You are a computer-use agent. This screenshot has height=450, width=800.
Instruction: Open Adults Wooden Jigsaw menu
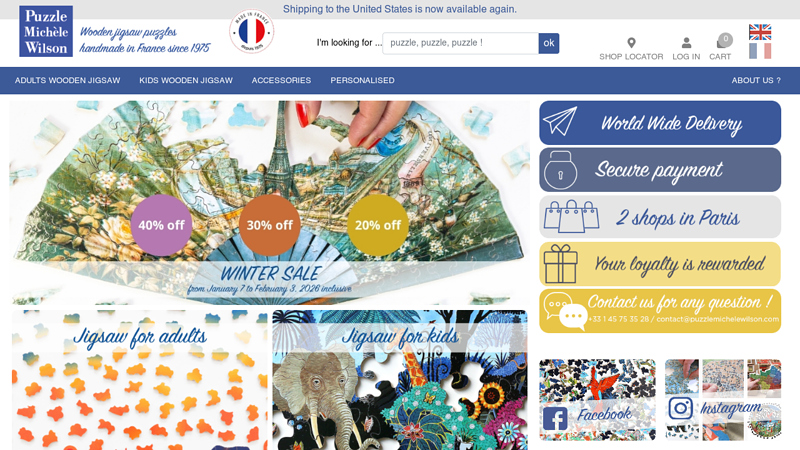click(x=67, y=81)
